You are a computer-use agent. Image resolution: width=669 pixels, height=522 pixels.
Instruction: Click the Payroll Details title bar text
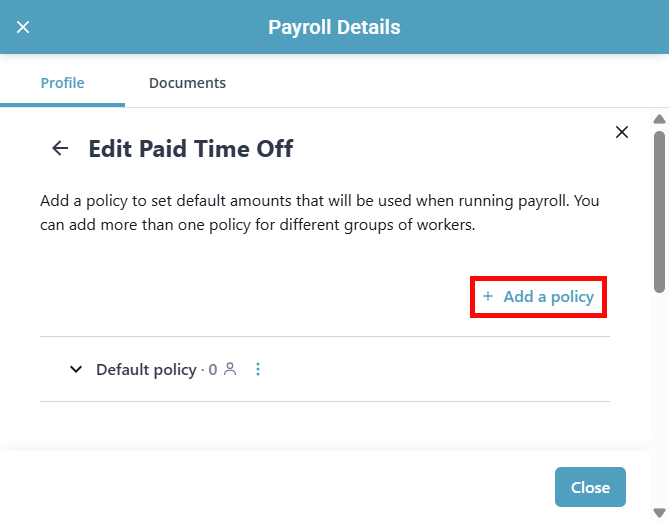pyautogui.click(x=334, y=27)
